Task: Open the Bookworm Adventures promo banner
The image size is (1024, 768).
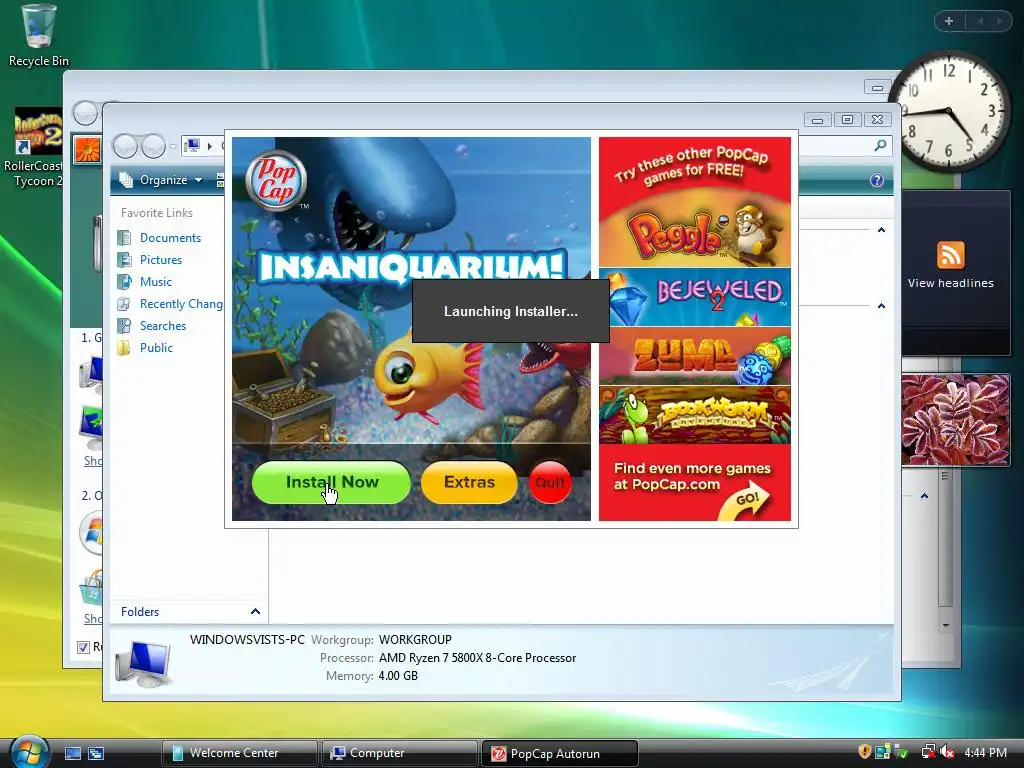Action: 695,415
